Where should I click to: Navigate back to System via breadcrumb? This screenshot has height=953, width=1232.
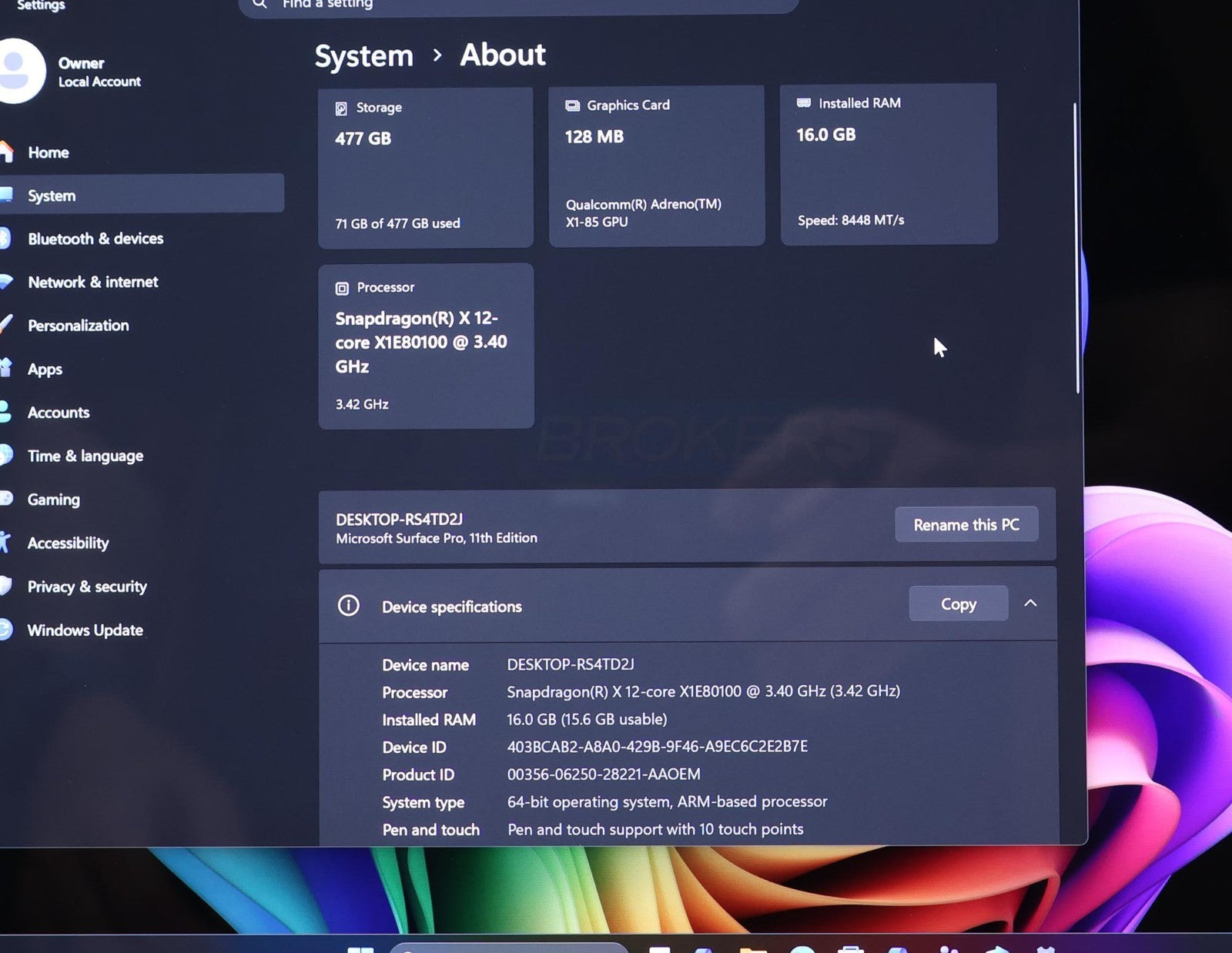click(364, 56)
